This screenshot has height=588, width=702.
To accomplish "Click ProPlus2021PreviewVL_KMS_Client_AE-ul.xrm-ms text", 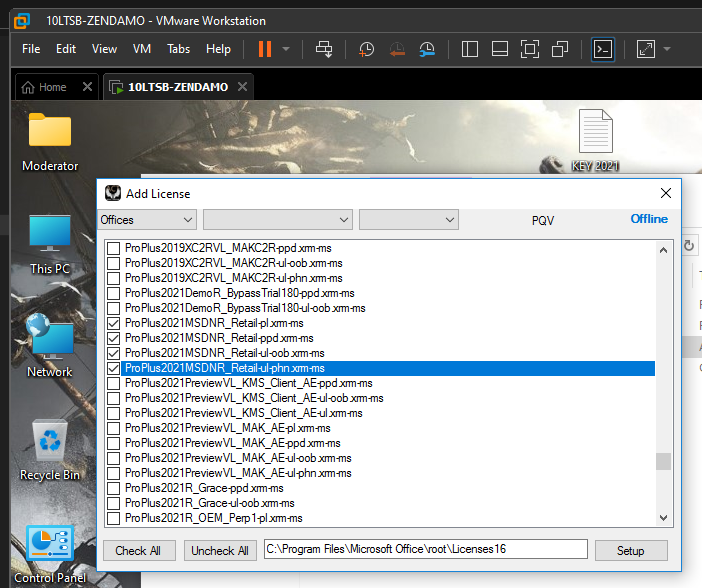I will pyautogui.click(x=244, y=413).
